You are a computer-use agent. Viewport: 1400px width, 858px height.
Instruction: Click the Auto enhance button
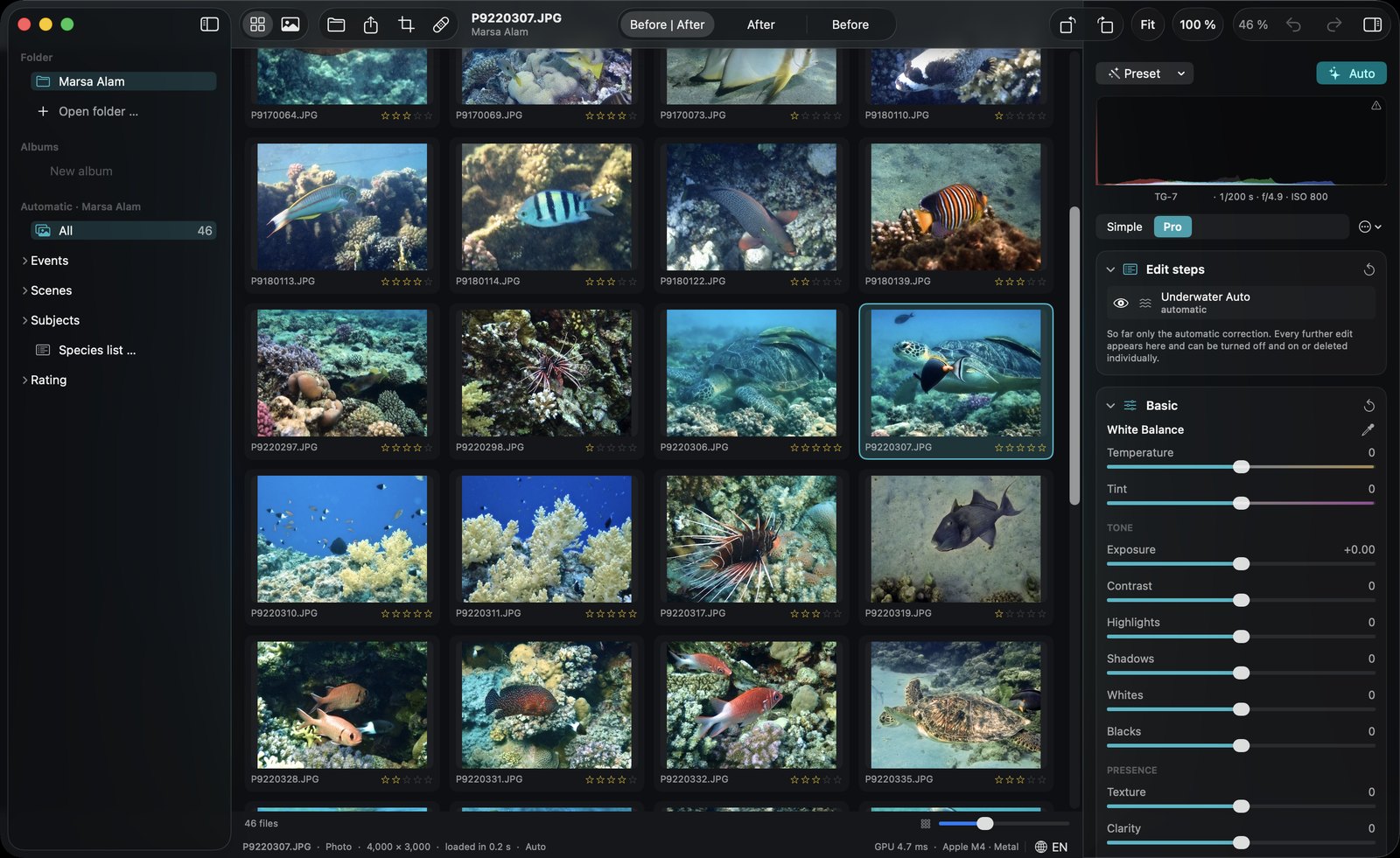coord(1351,73)
